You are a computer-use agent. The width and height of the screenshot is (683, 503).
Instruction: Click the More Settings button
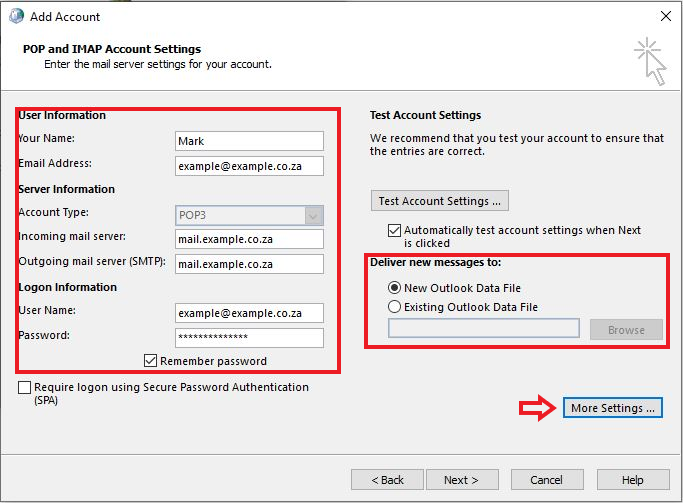click(x=612, y=408)
